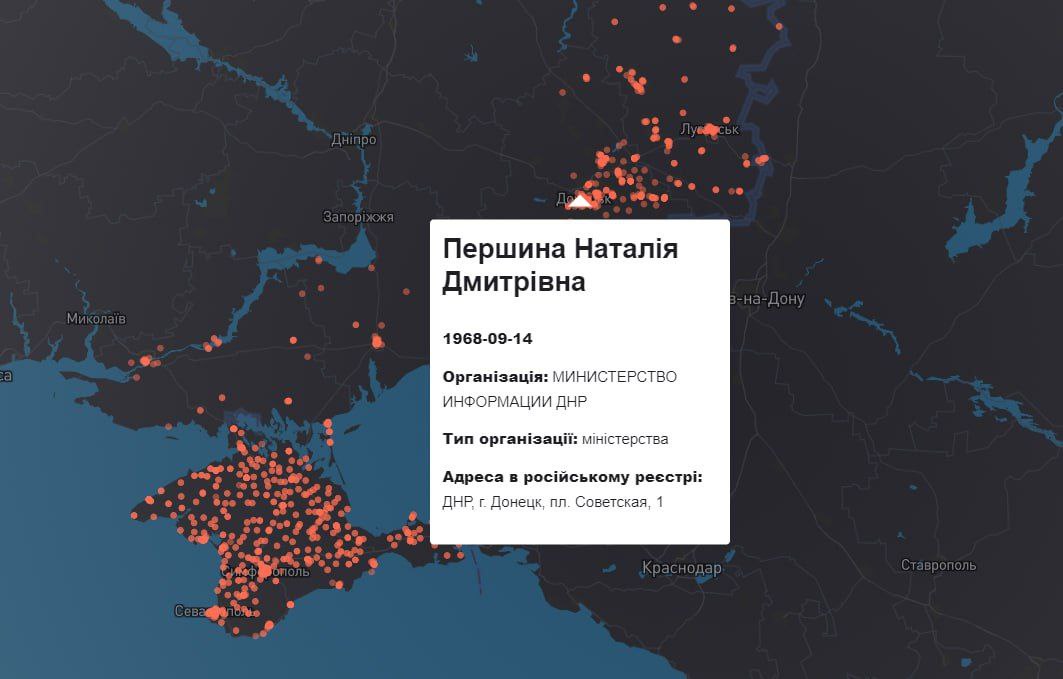The width and height of the screenshot is (1063, 679).
Task: Select the marker on the Сімферополь label
Action: (263, 570)
